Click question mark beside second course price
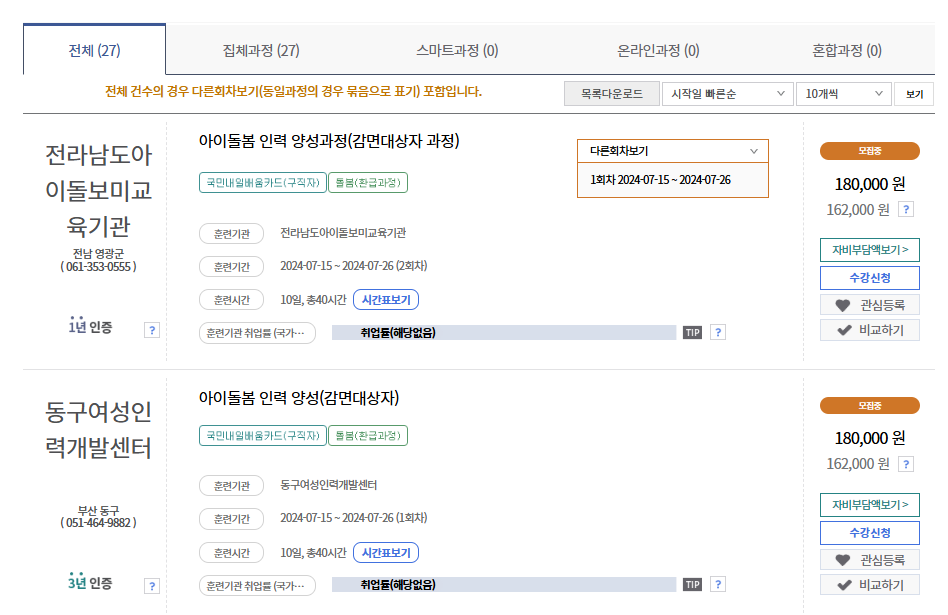This screenshot has width=948, height=615. coord(906,466)
